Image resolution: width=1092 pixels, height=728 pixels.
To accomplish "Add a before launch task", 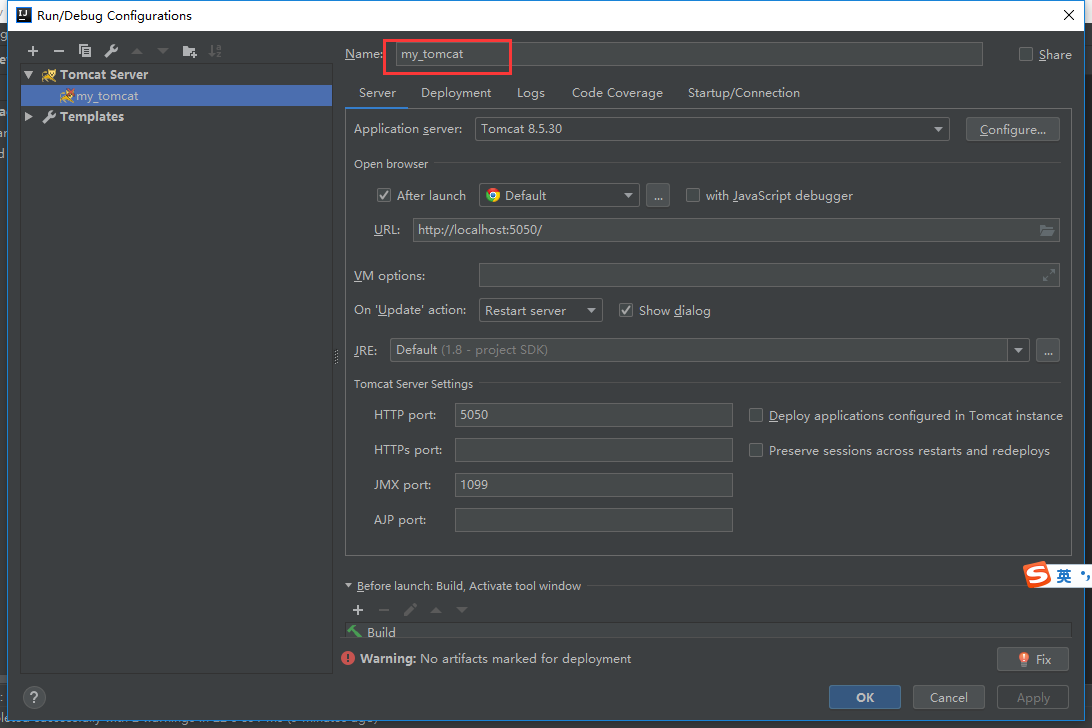I will click(358, 610).
